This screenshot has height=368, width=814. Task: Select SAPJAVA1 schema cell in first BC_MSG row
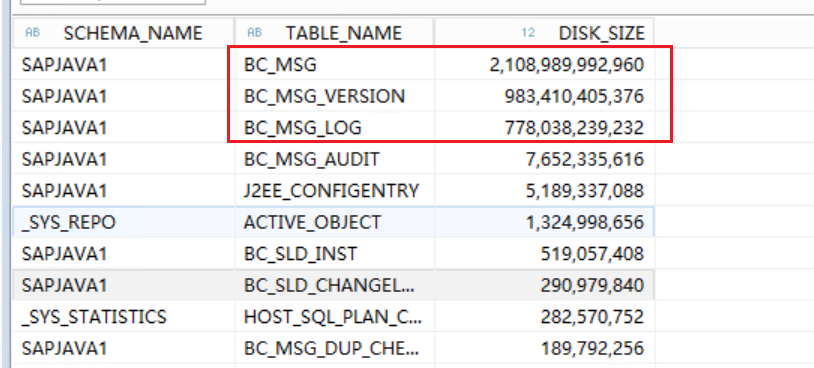124,64
